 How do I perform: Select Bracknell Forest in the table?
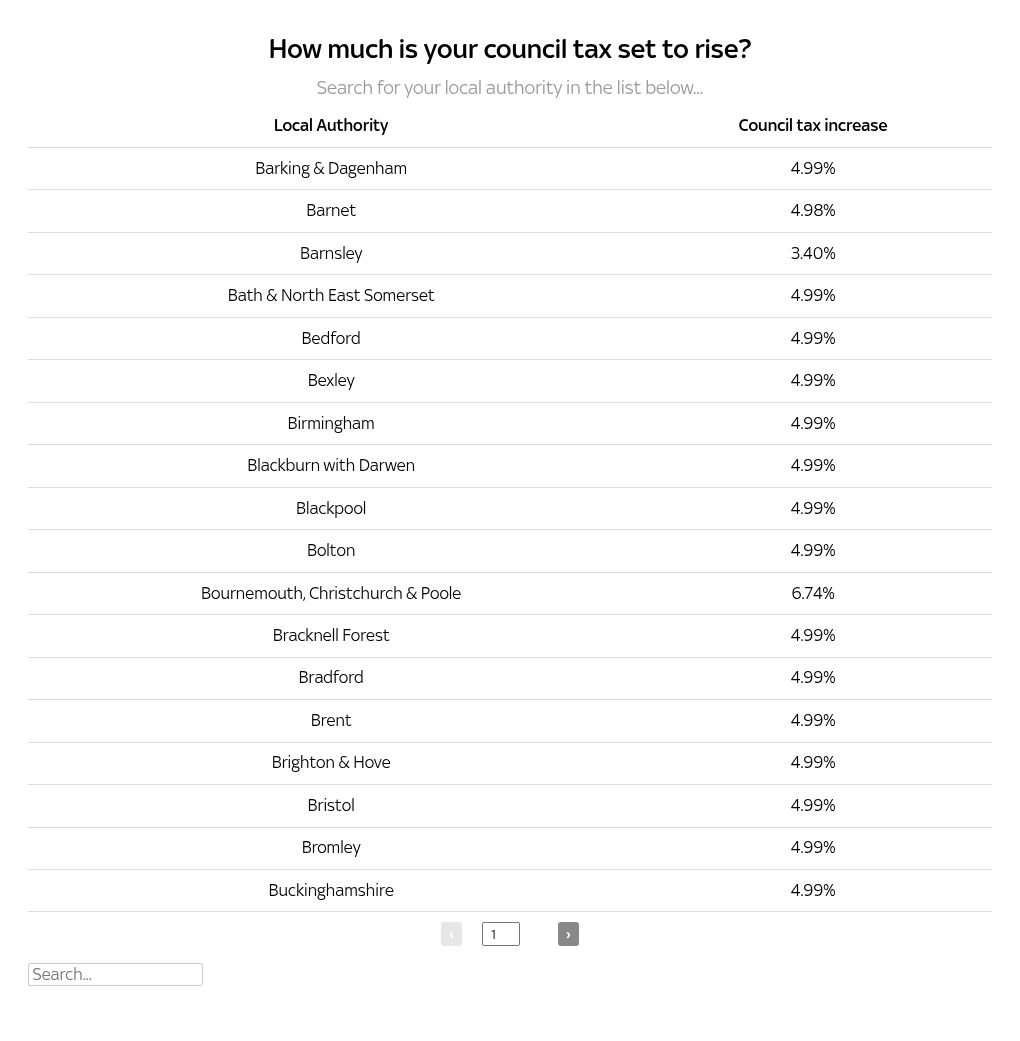(x=331, y=636)
